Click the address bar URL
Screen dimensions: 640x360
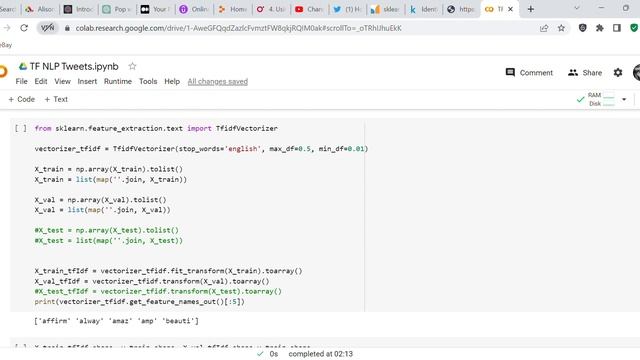pyautogui.click(x=238, y=28)
